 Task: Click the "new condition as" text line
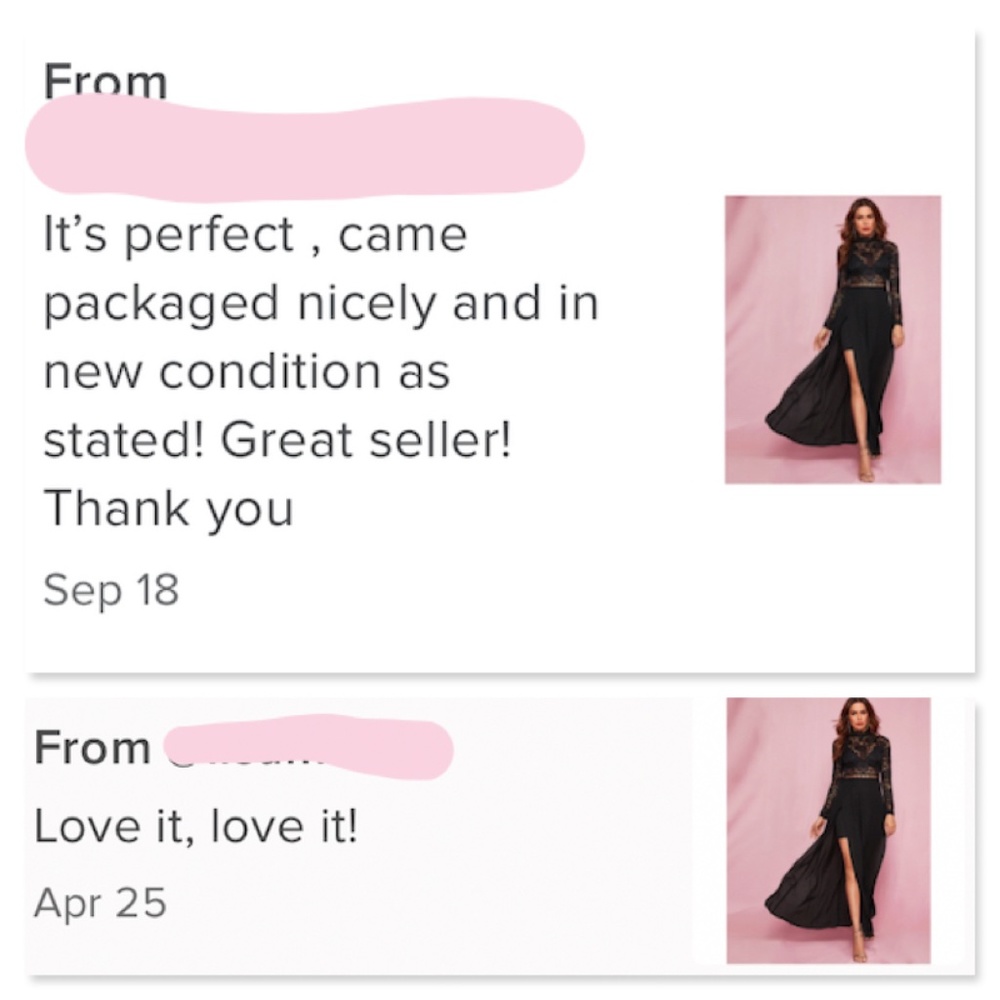tap(246, 373)
